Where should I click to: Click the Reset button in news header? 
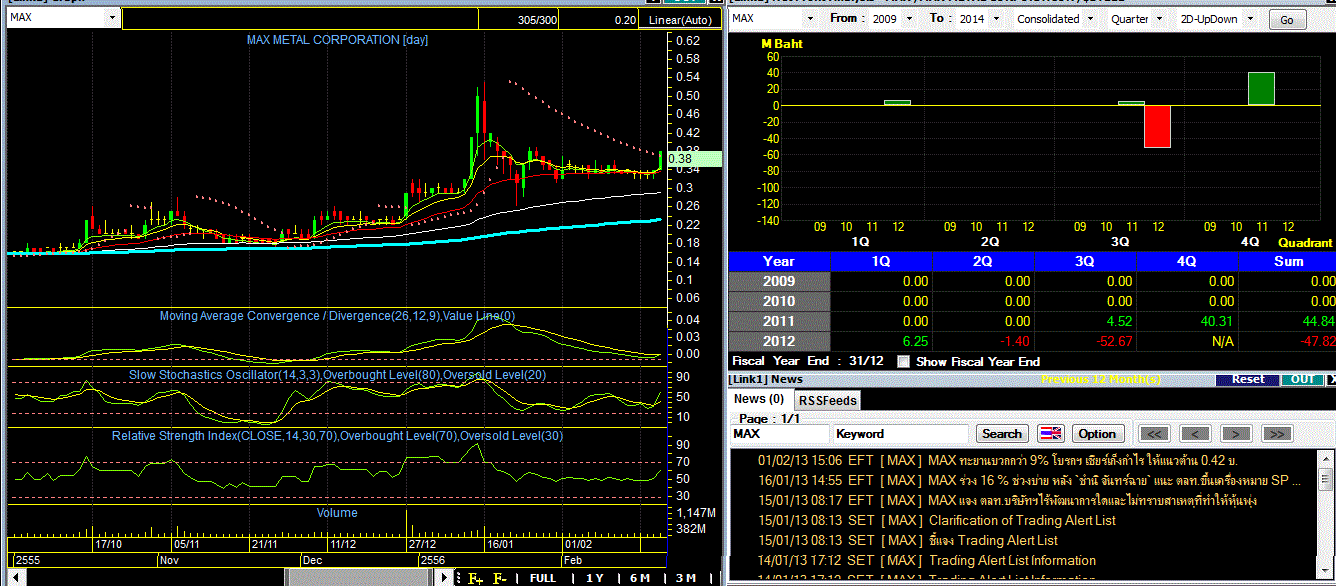tap(1247, 380)
